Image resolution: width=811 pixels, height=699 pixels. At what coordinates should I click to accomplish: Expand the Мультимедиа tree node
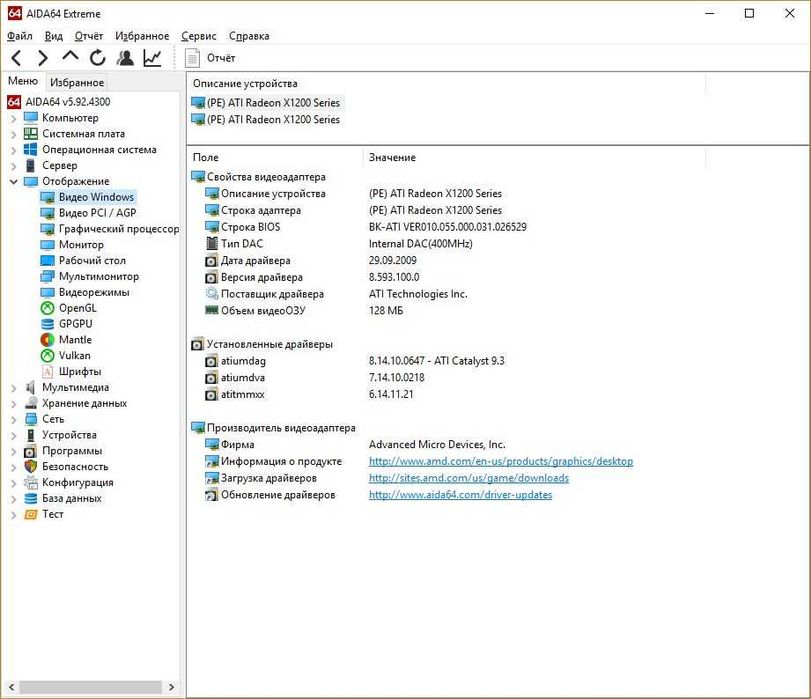(13, 388)
